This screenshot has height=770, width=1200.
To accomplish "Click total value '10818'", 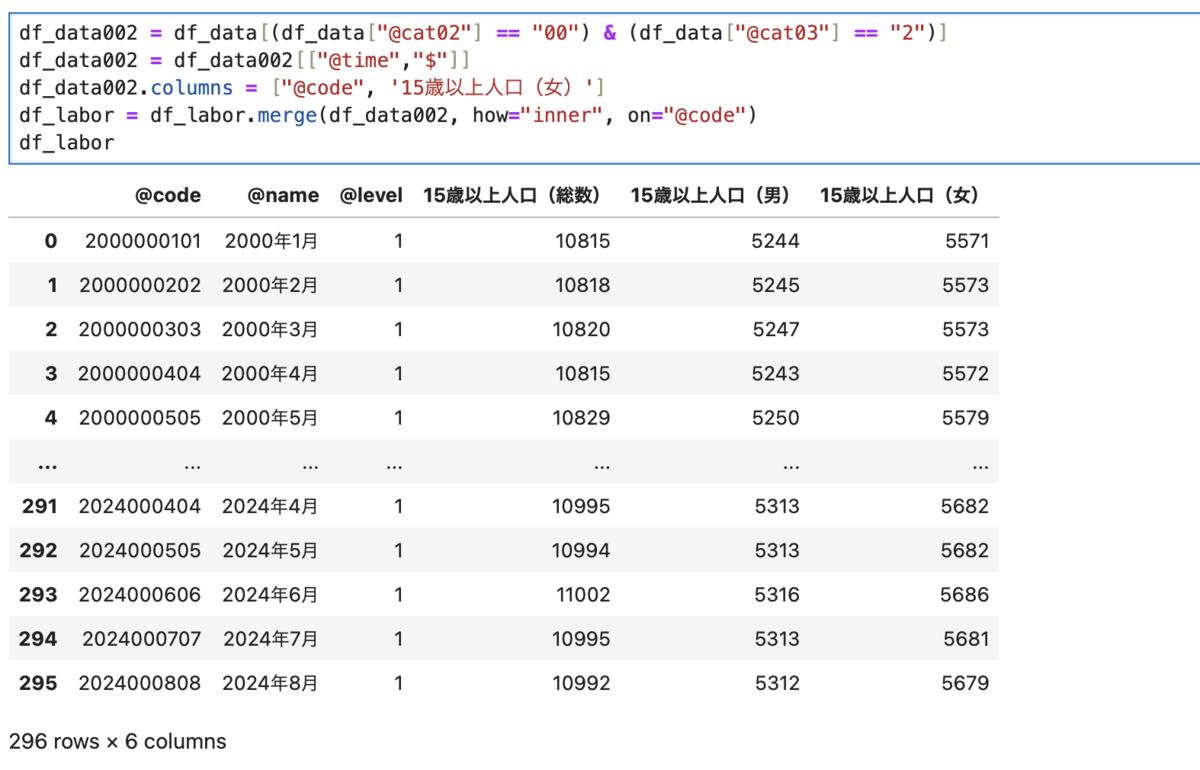I will (583, 285).
